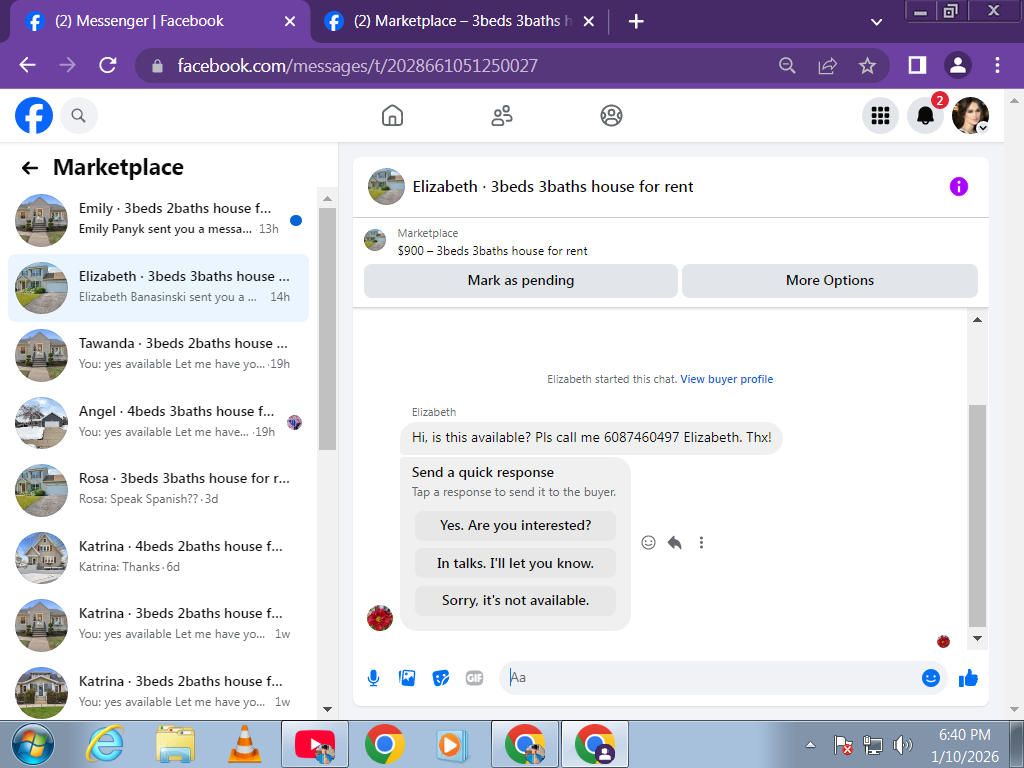Click the back arrow beside Marketplace
Screen dimensions: 1024x768
29,168
